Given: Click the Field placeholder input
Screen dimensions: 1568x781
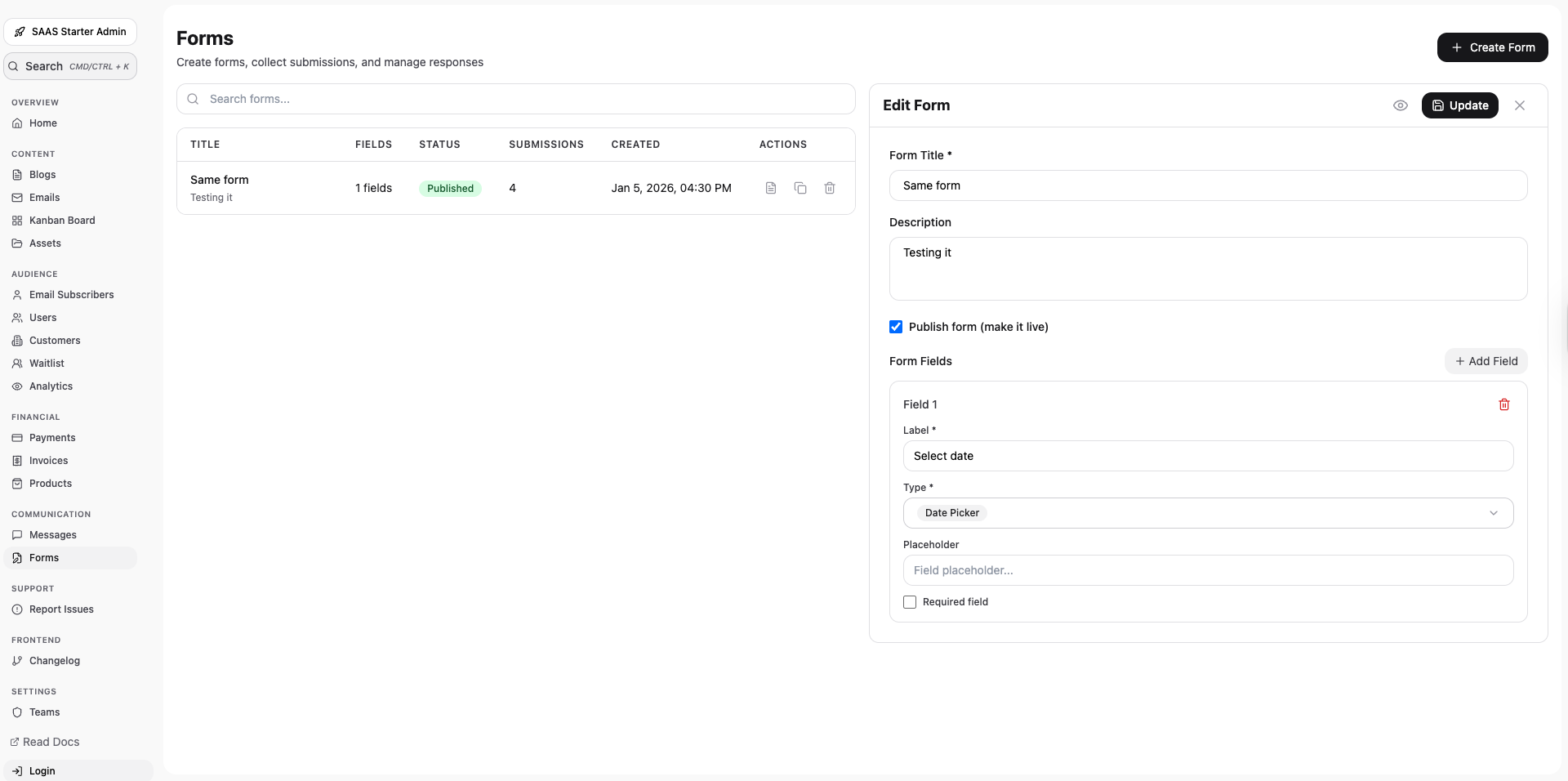Looking at the screenshot, I should point(1209,570).
